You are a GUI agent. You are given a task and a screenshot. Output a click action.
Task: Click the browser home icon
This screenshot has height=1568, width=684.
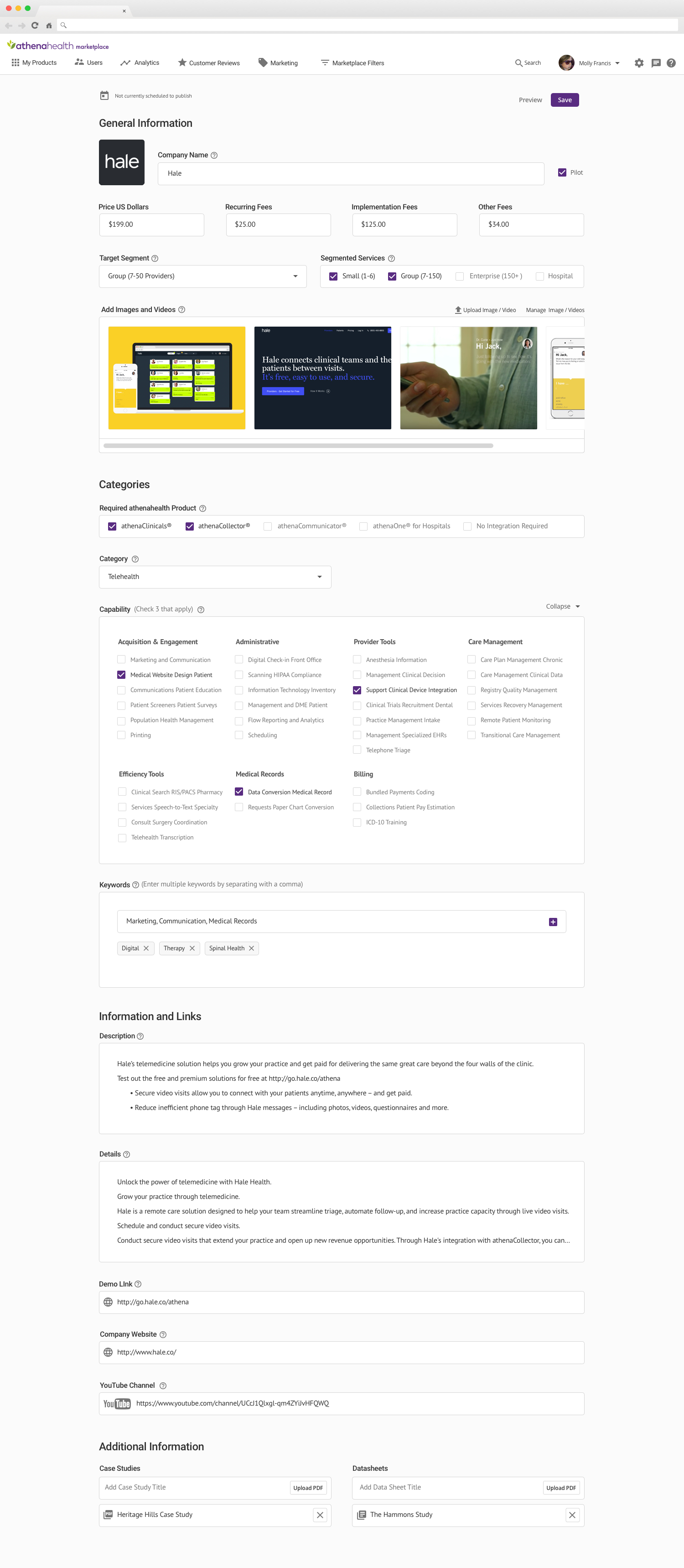pyautogui.click(x=49, y=26)
